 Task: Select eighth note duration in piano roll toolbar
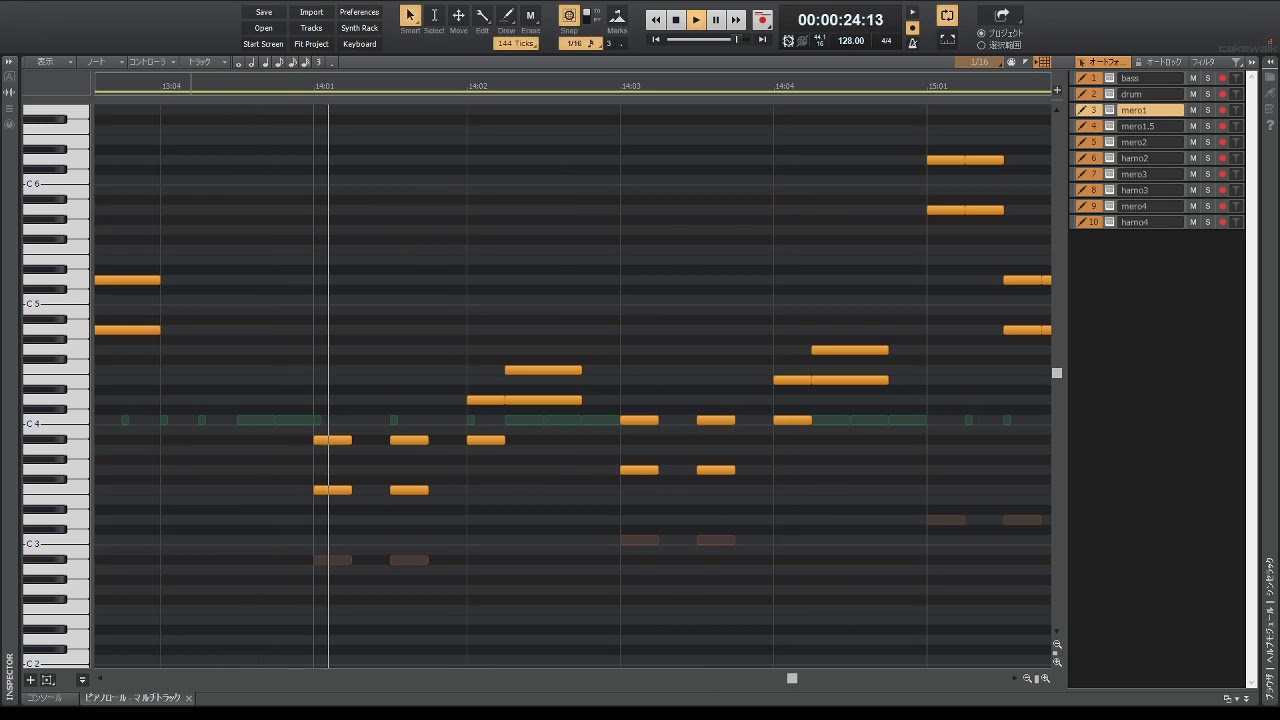pyautogui.click(x=278, y=62)
